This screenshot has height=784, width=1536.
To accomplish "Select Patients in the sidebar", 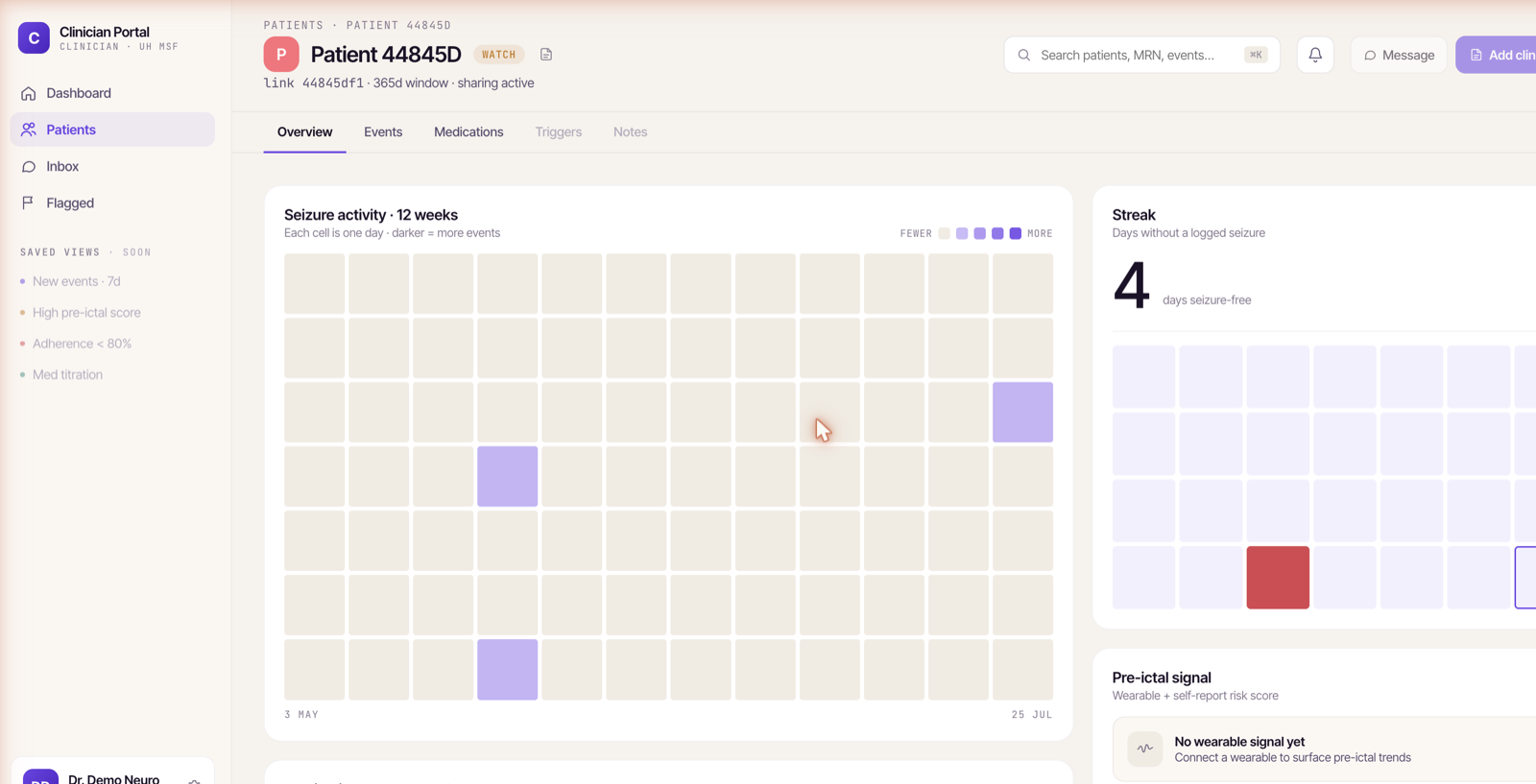I will [x=112, y=130].
